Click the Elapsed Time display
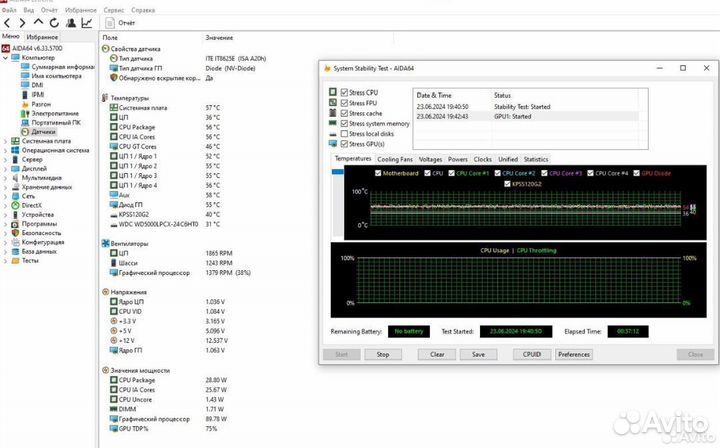720x448 pixels. point(628,331)
